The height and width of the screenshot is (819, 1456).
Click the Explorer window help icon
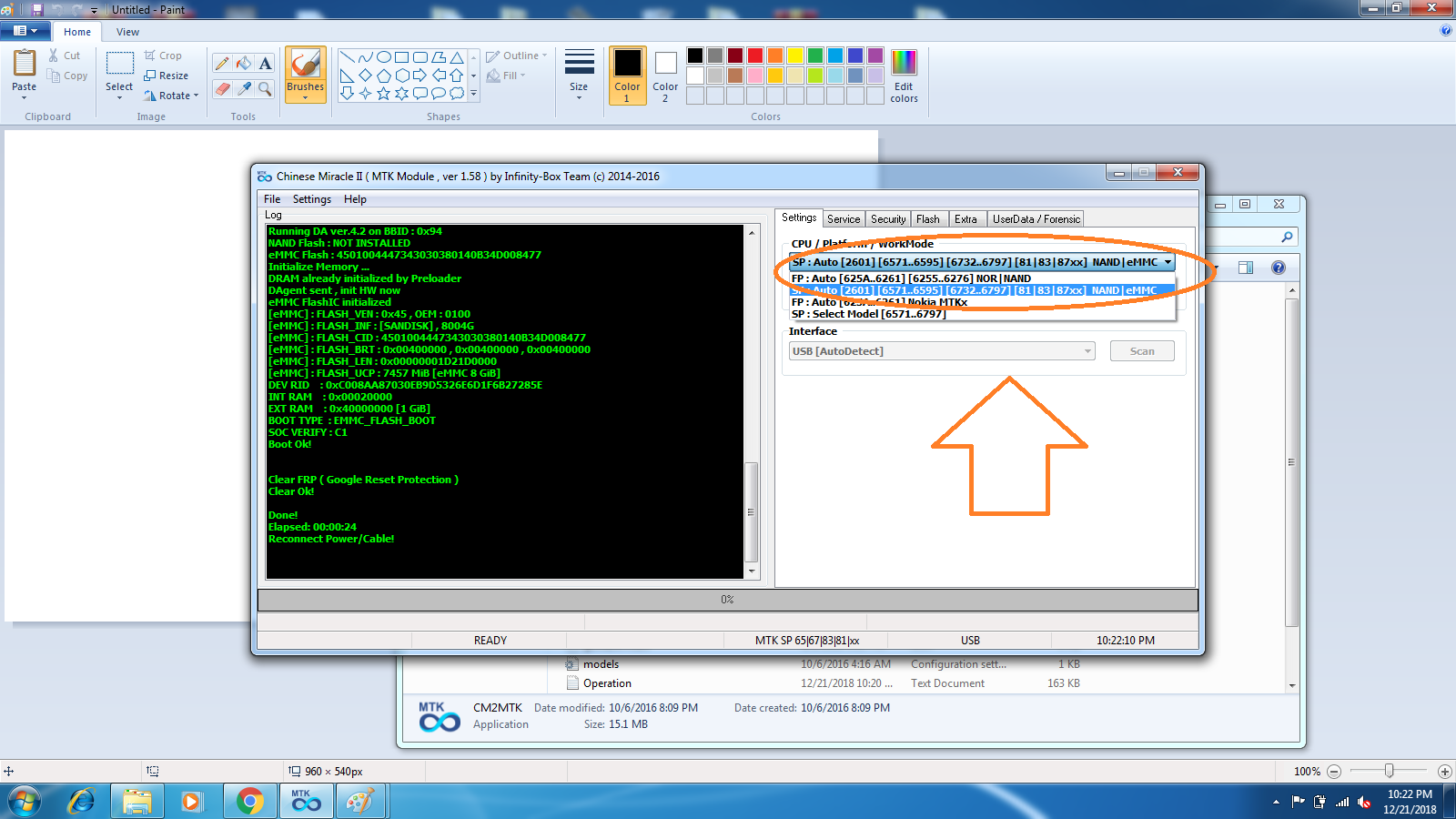point(1279,268)
